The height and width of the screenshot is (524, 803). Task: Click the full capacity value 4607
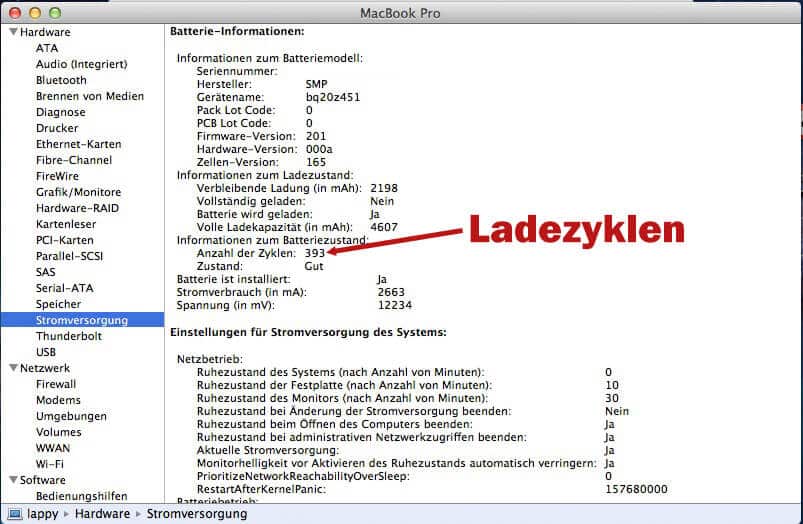coord(384,227)
